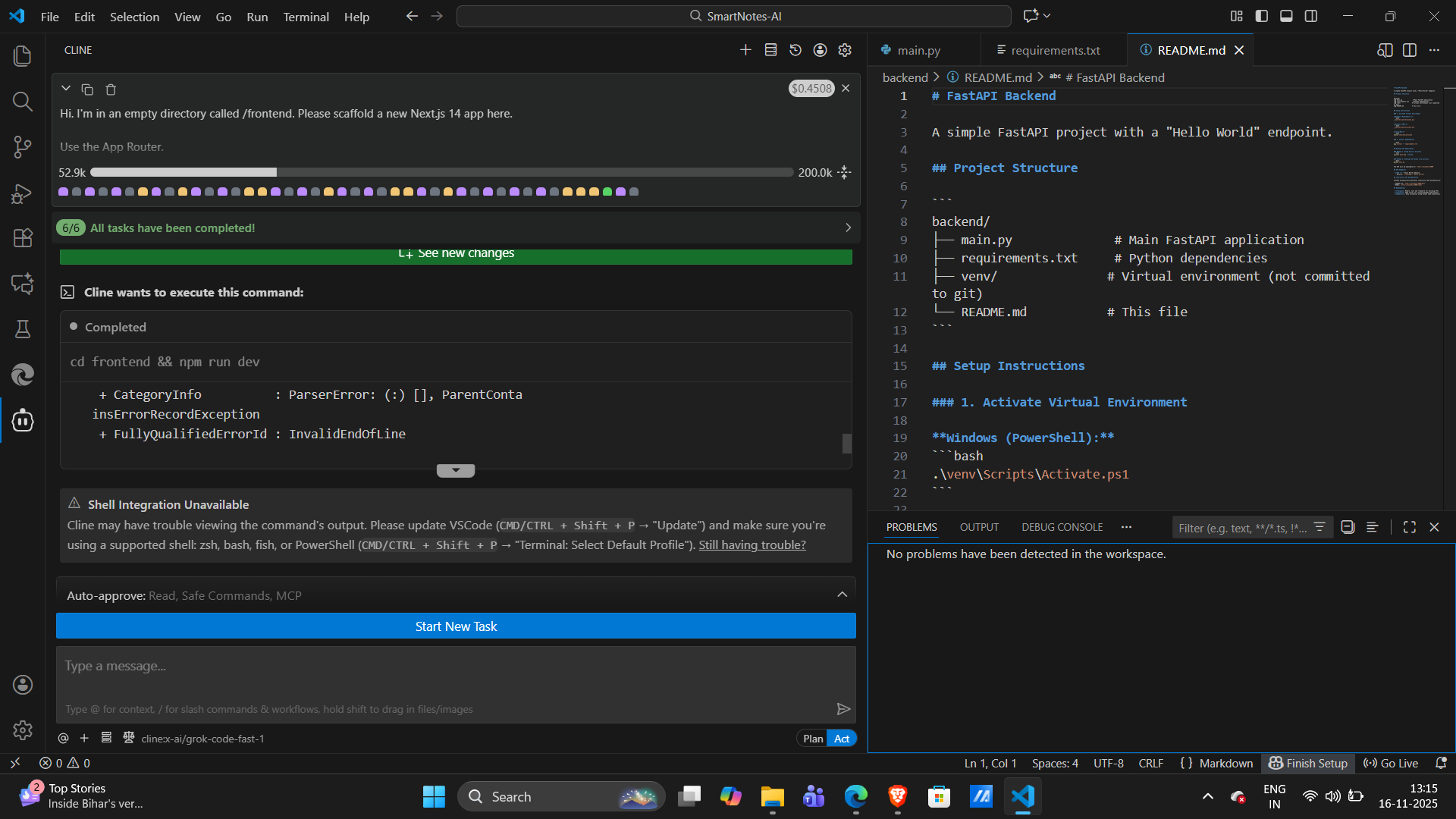Click Start New Task button

coord(456,626)
